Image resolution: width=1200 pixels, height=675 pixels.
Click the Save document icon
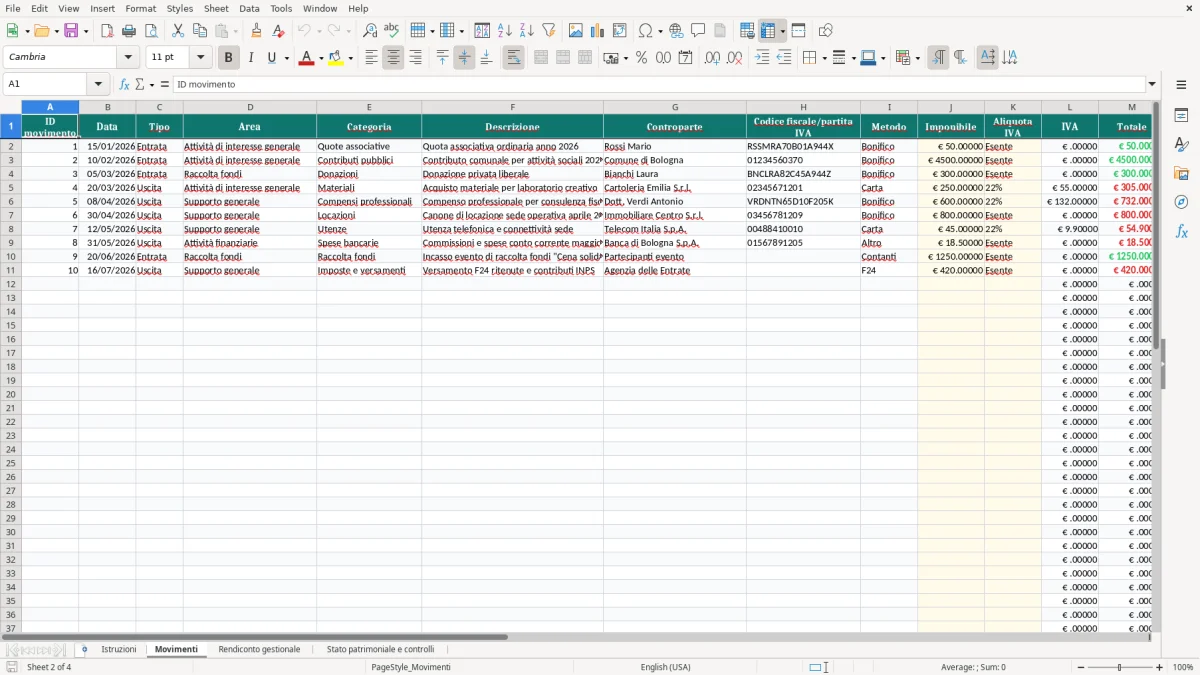71,31
